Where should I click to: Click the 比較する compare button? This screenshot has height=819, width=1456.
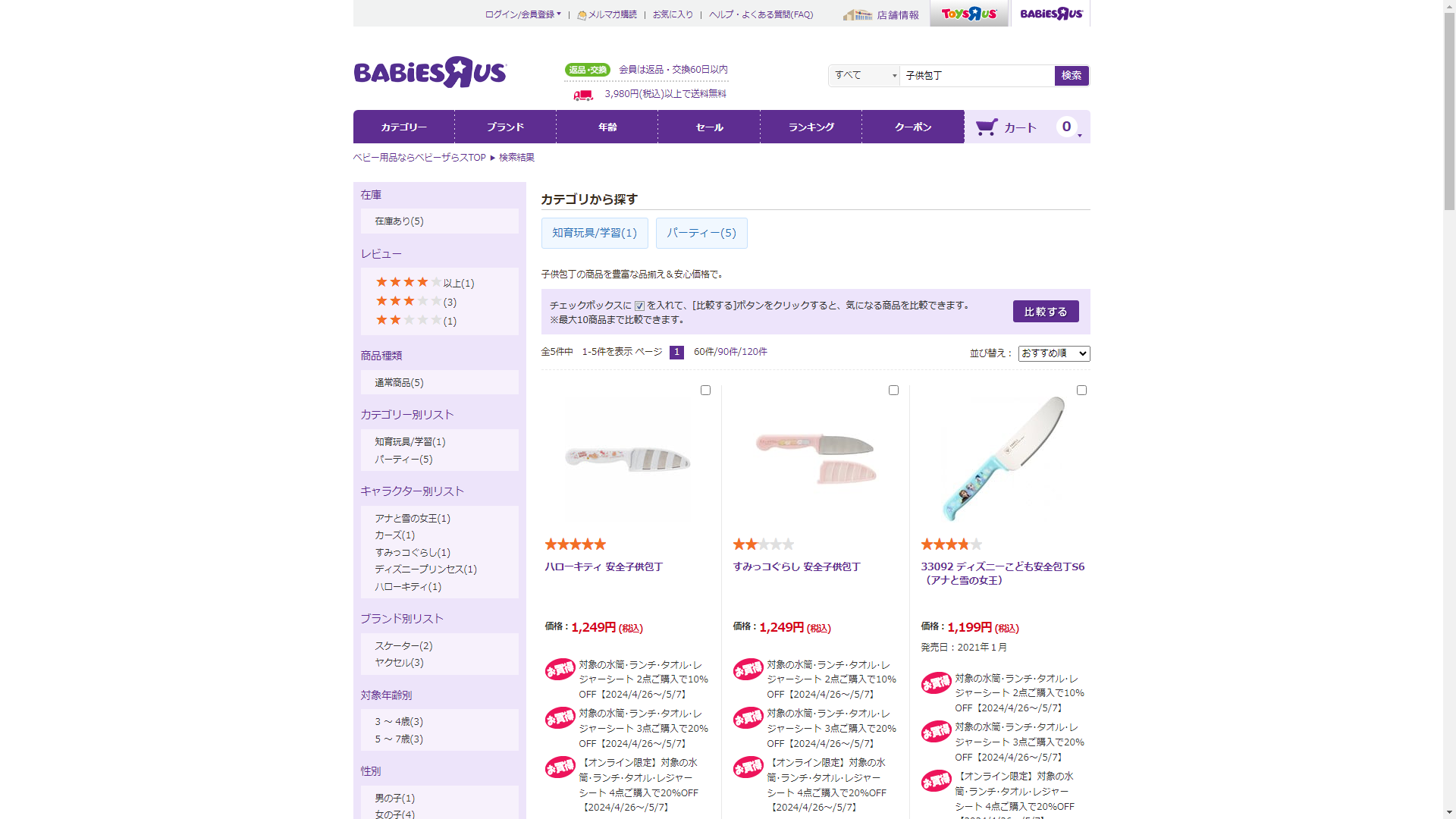pyautogui.click(x=1046, y=312)
